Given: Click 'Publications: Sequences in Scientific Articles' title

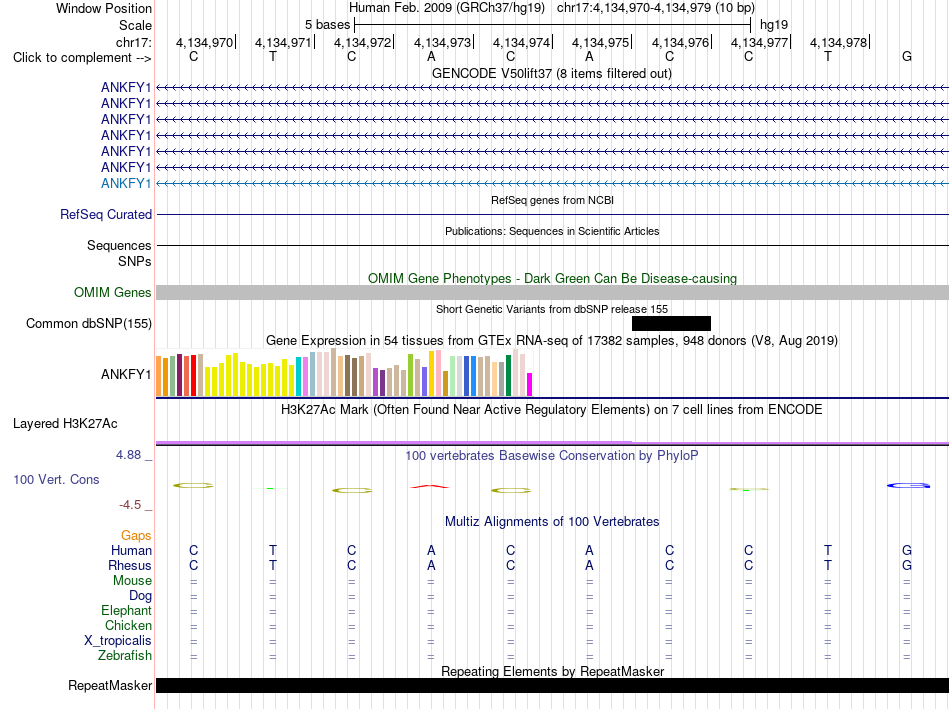Looking at the screenshot, I should [x=552, y=231].
